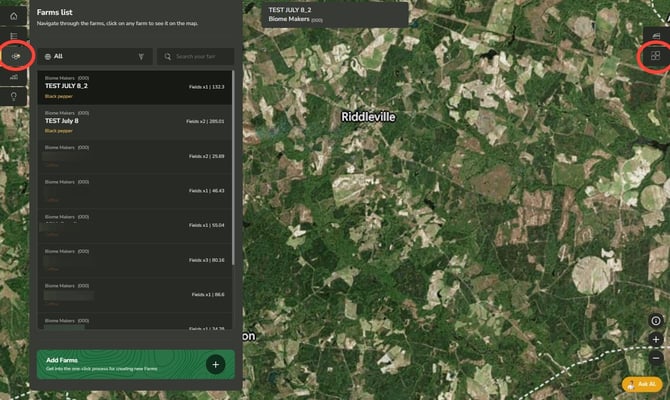
Task: Click Black pepper label under TEST JULY 8_2
Action: 59,97
